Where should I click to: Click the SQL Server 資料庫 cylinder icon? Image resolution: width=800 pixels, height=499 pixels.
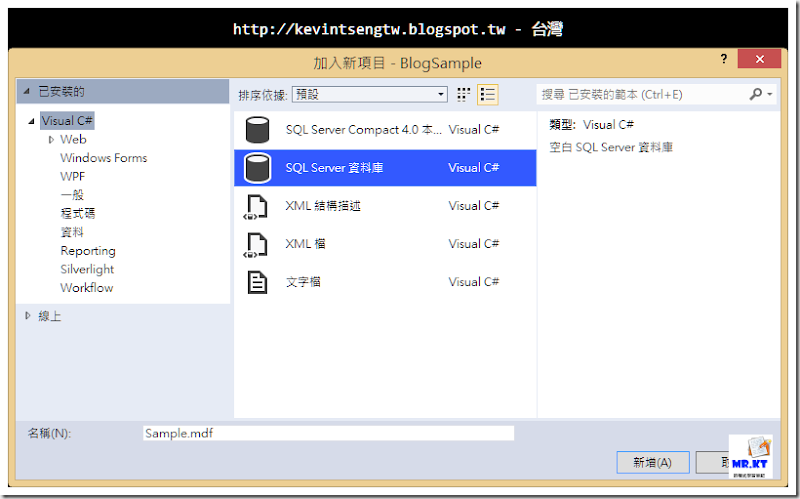pos(257,168)
